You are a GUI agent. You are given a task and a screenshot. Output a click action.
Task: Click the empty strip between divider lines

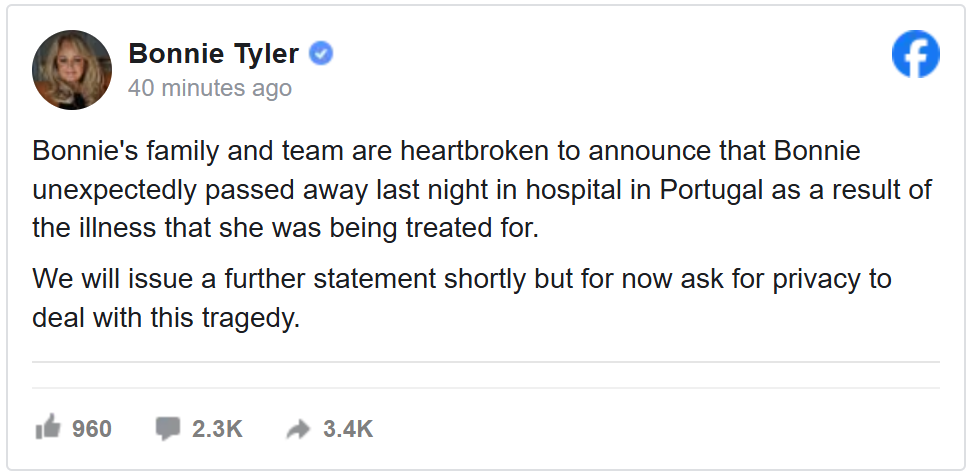486,375
